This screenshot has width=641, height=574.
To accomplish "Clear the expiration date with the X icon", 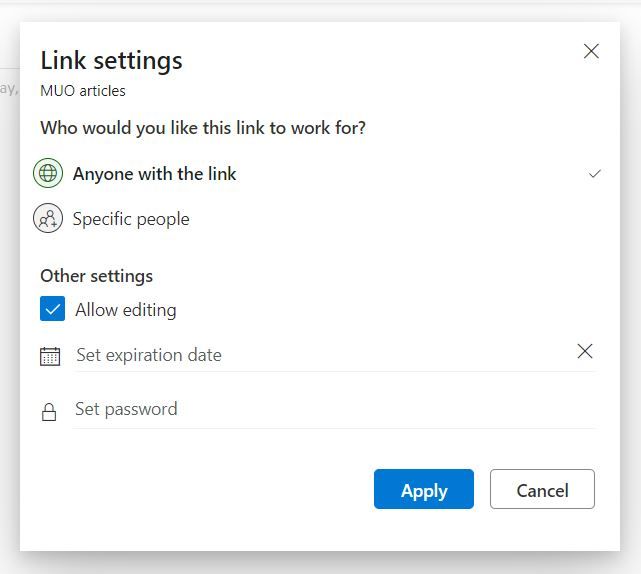I will click(x=585, y=351).
